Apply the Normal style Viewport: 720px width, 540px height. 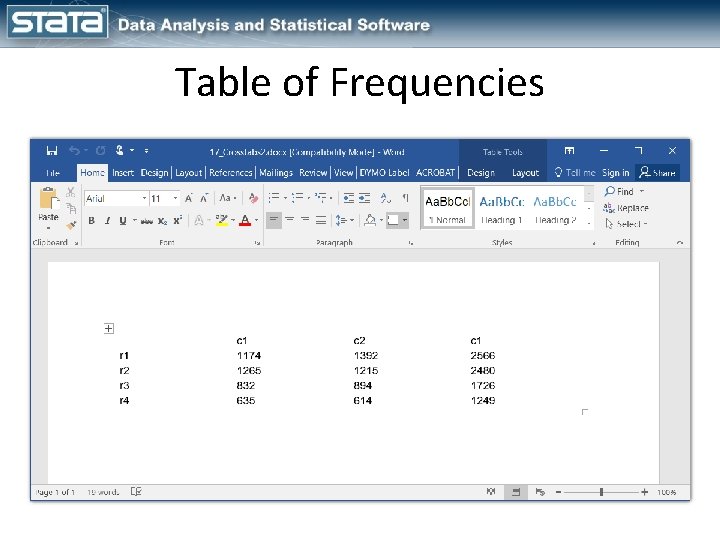click(448, 208)
